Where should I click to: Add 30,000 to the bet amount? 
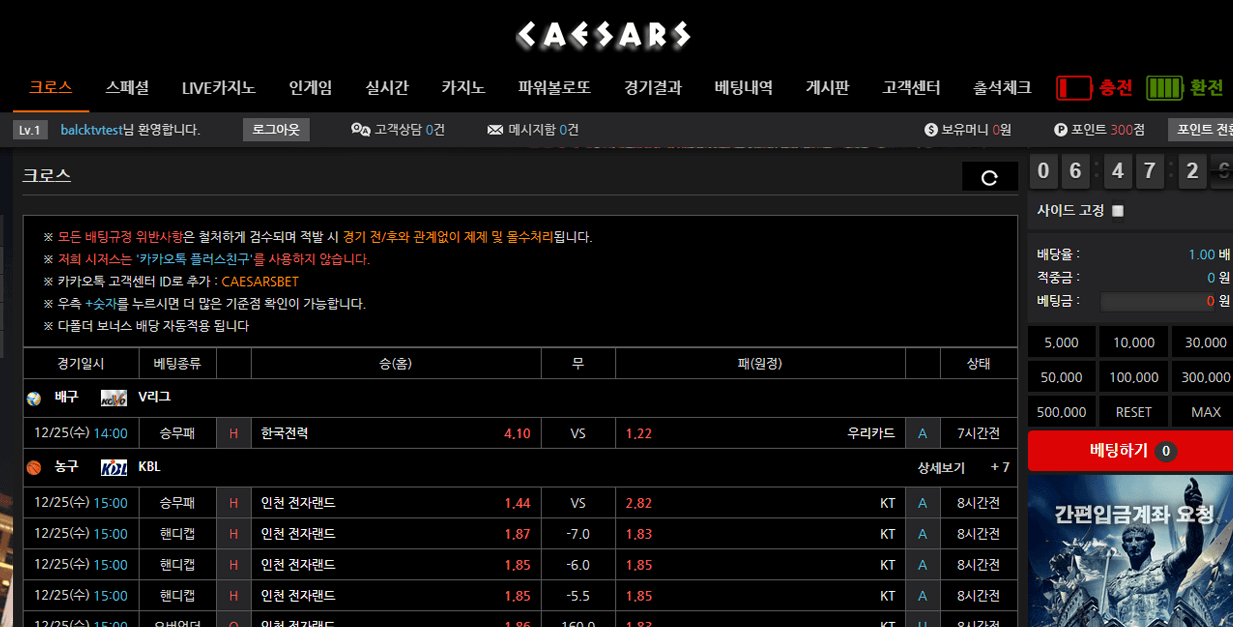pyautogui.click(x=1203, y=342)
